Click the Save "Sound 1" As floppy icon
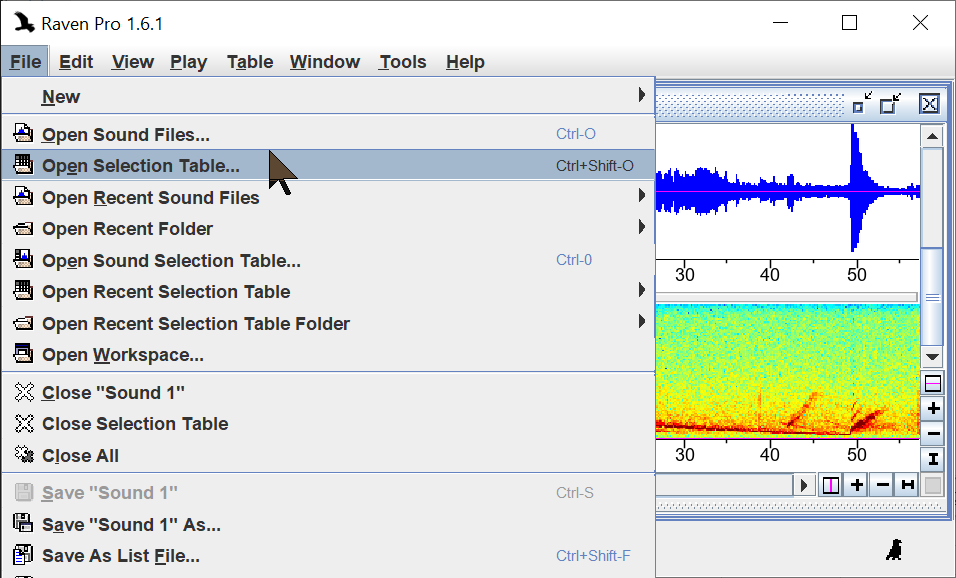The width and height of the screenshot is (956, 578). click(x=23, y=523)
